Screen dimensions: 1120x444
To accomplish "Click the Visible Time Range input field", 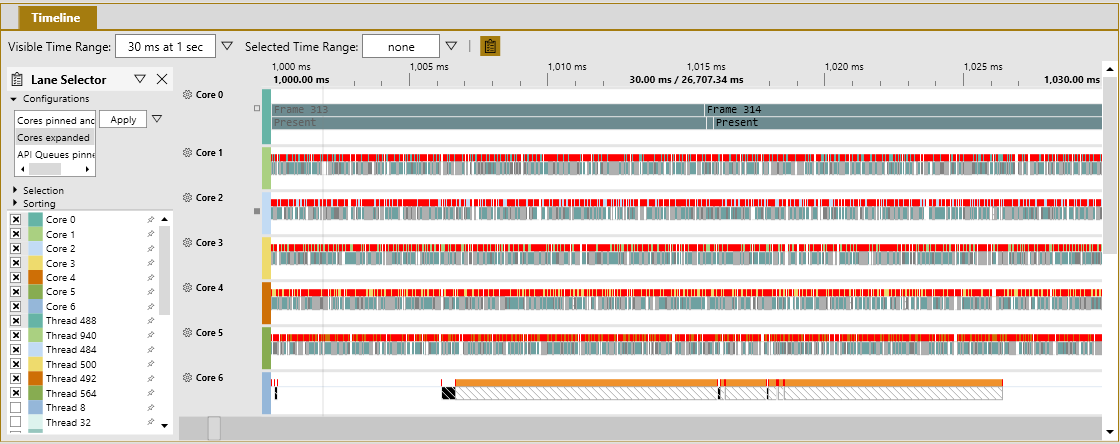I will point(165,47).
